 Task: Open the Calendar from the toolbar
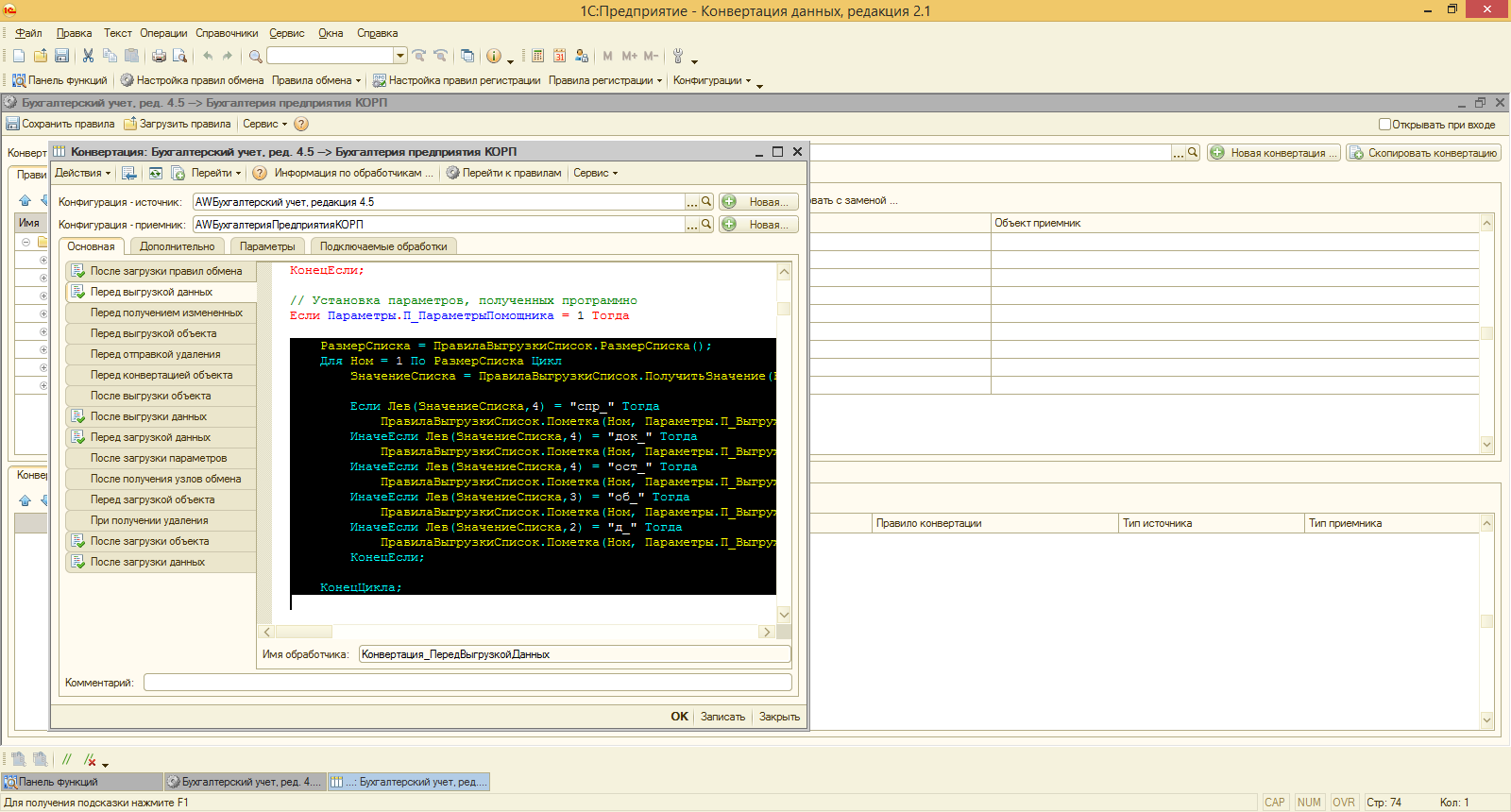(x=559, y=56)
